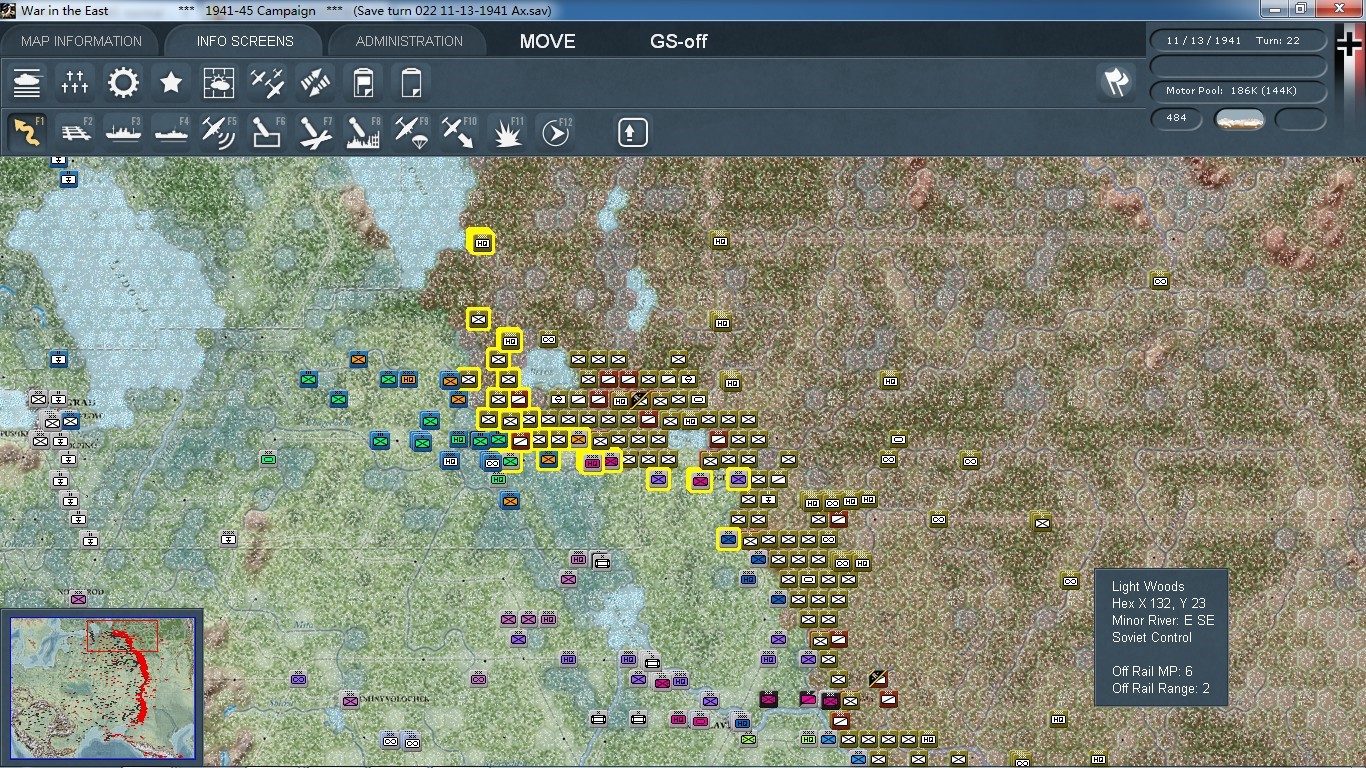Open the weather map icon
The image size is (1366, 768).
pos(219,82)
